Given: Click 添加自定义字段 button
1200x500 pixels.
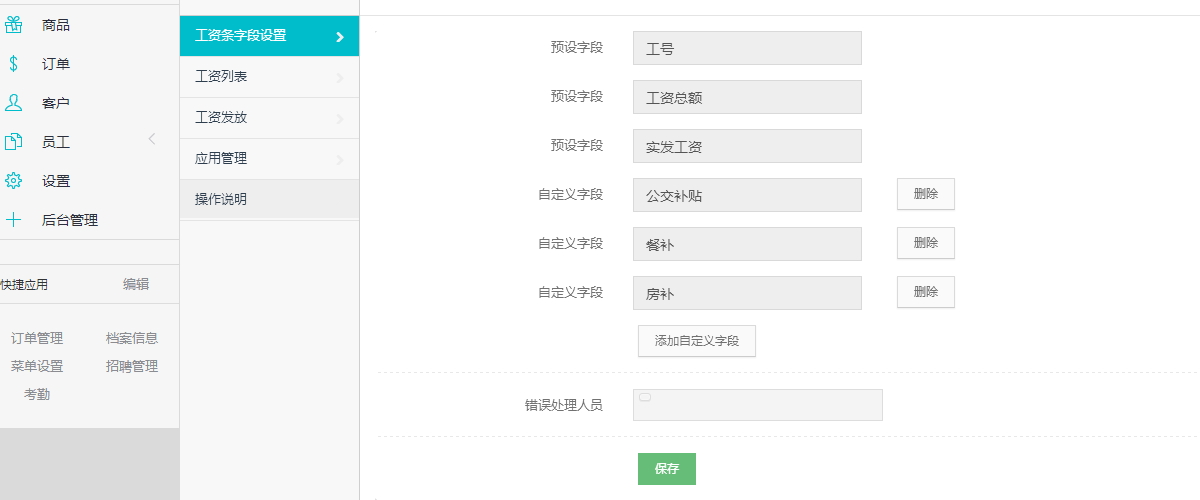Looking at the screenshot, I should pos(696,341).
